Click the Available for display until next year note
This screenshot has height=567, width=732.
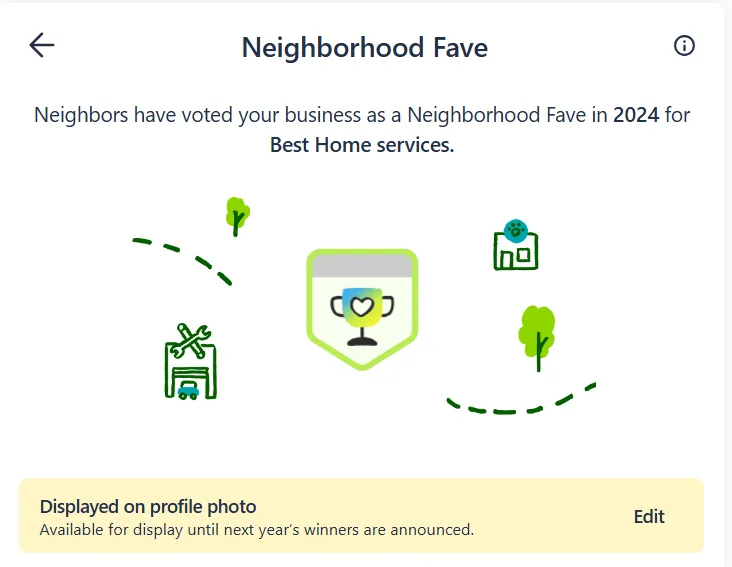(256, 529)
